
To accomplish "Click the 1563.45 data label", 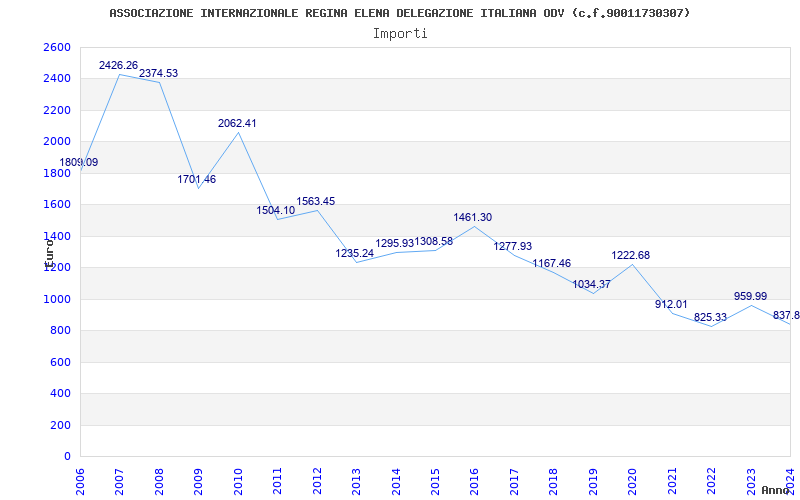I will [x=316, y=202].
